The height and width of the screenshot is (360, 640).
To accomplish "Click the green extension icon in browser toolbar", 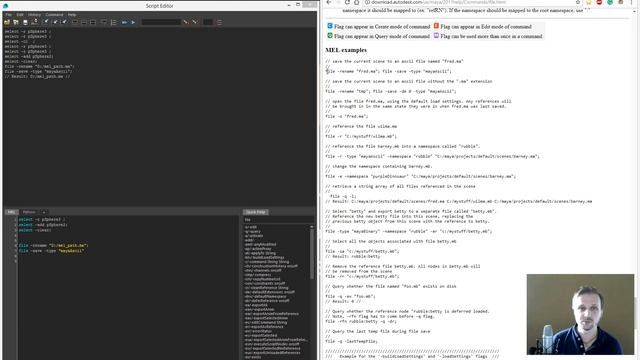I will point(610,2).
